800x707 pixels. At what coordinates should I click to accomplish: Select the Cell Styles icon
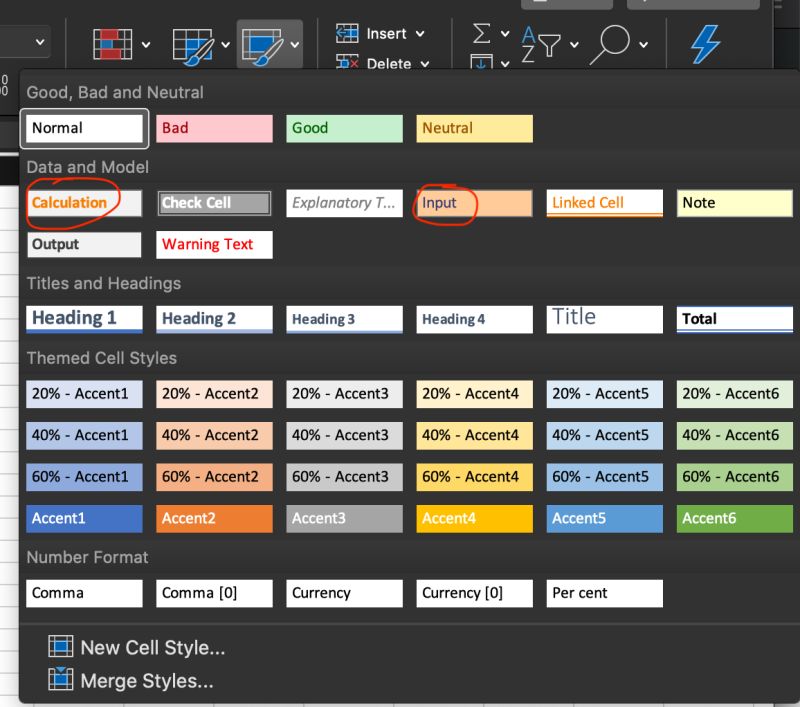coord(263,42)
